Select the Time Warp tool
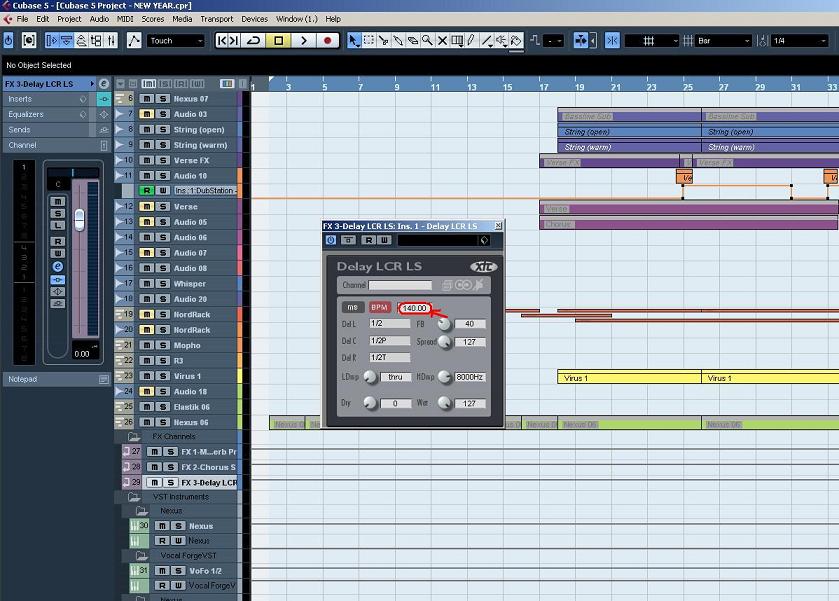Screen dimensions: 839x601 tap(457, 41)
